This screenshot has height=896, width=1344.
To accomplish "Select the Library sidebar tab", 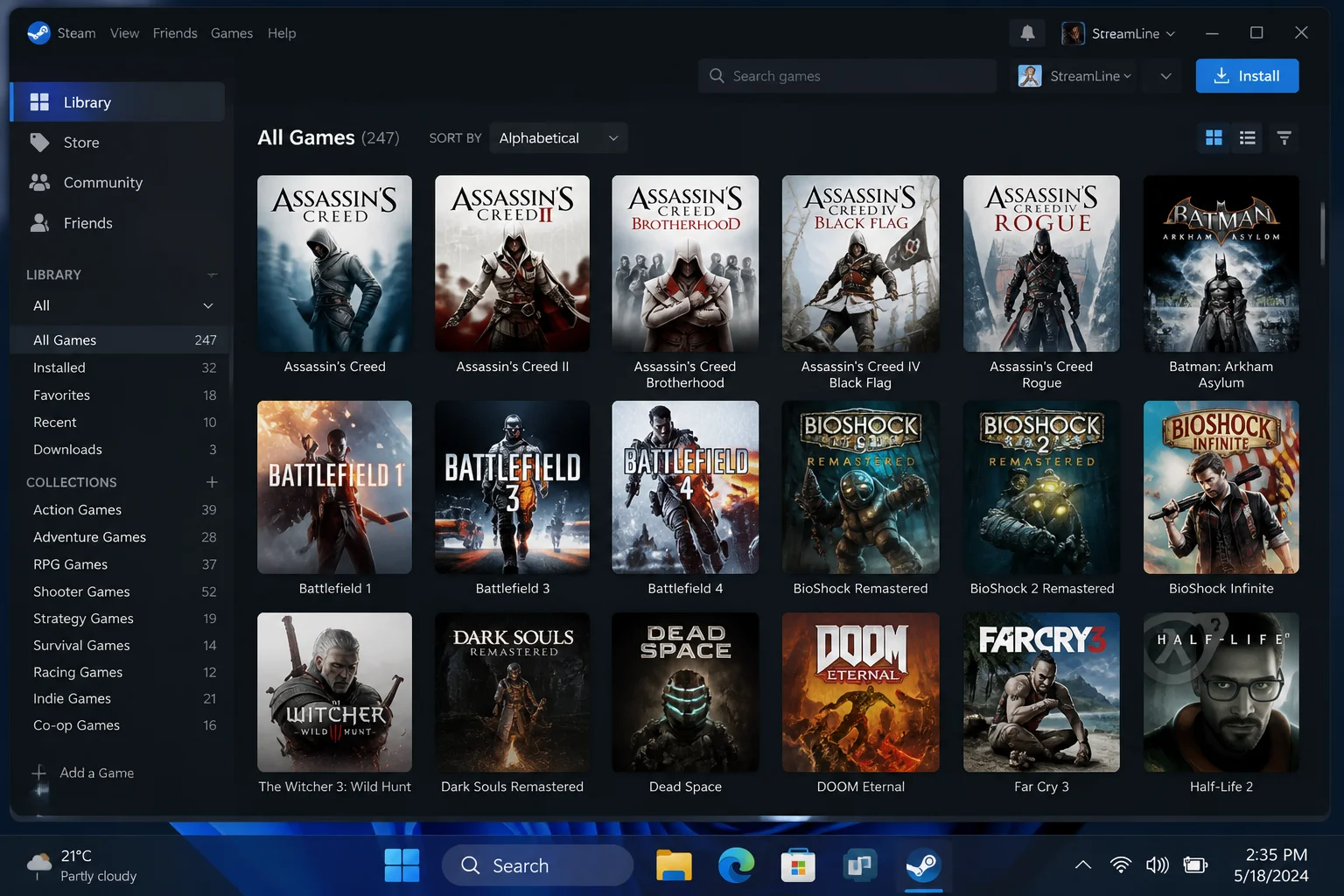I will 117,102.
